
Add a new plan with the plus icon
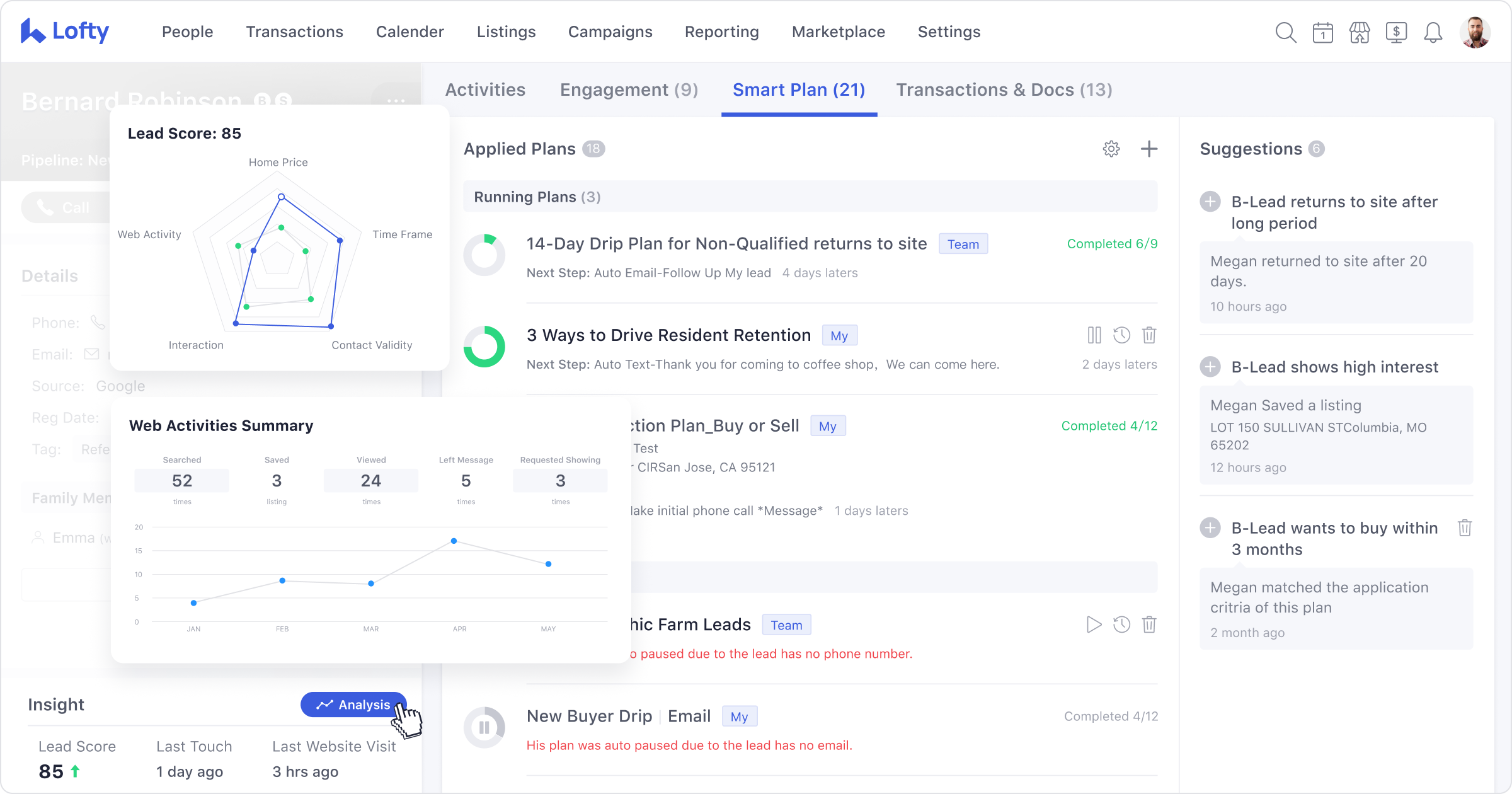1148,149
